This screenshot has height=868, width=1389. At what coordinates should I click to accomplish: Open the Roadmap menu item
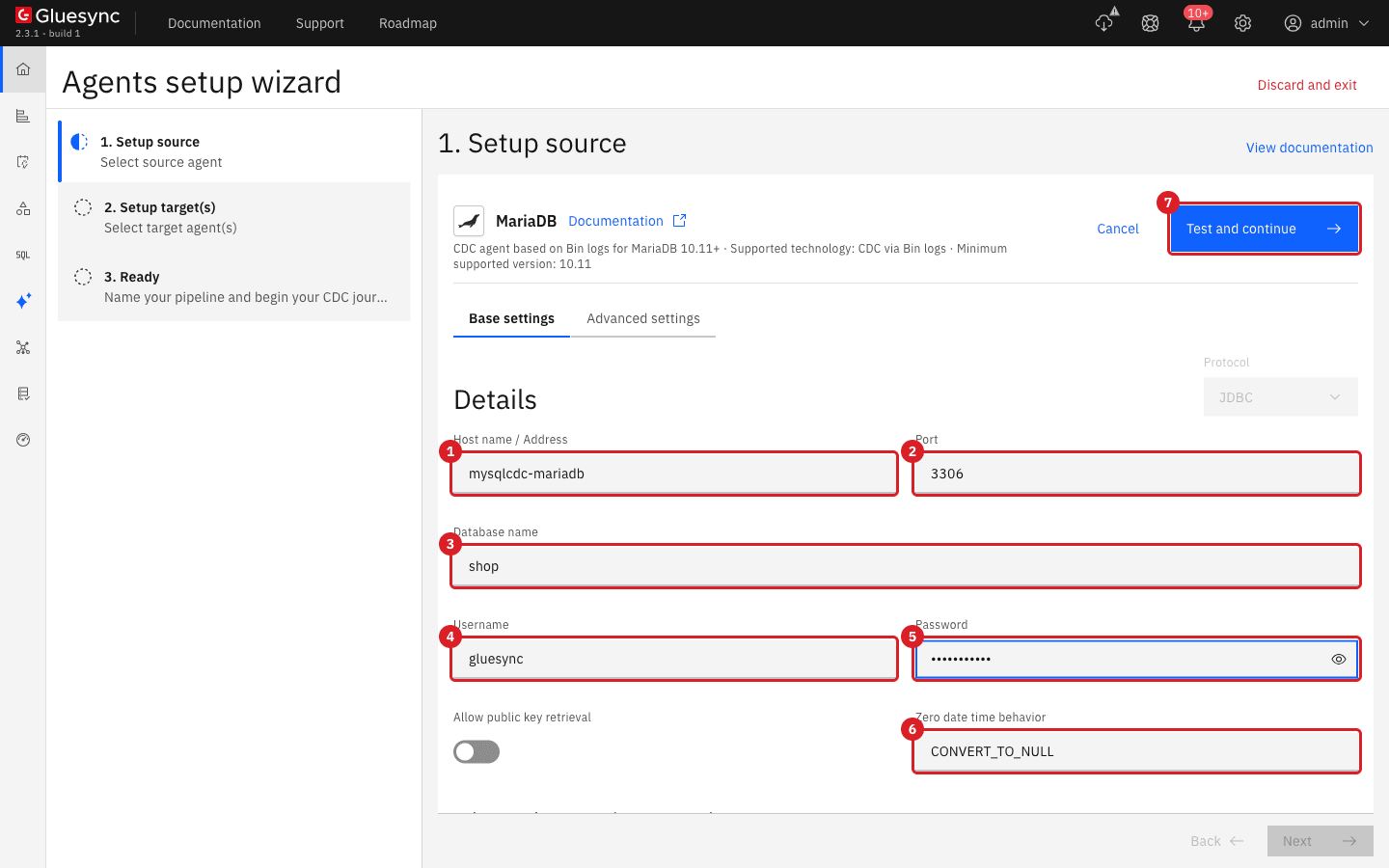tap(407, 23)
